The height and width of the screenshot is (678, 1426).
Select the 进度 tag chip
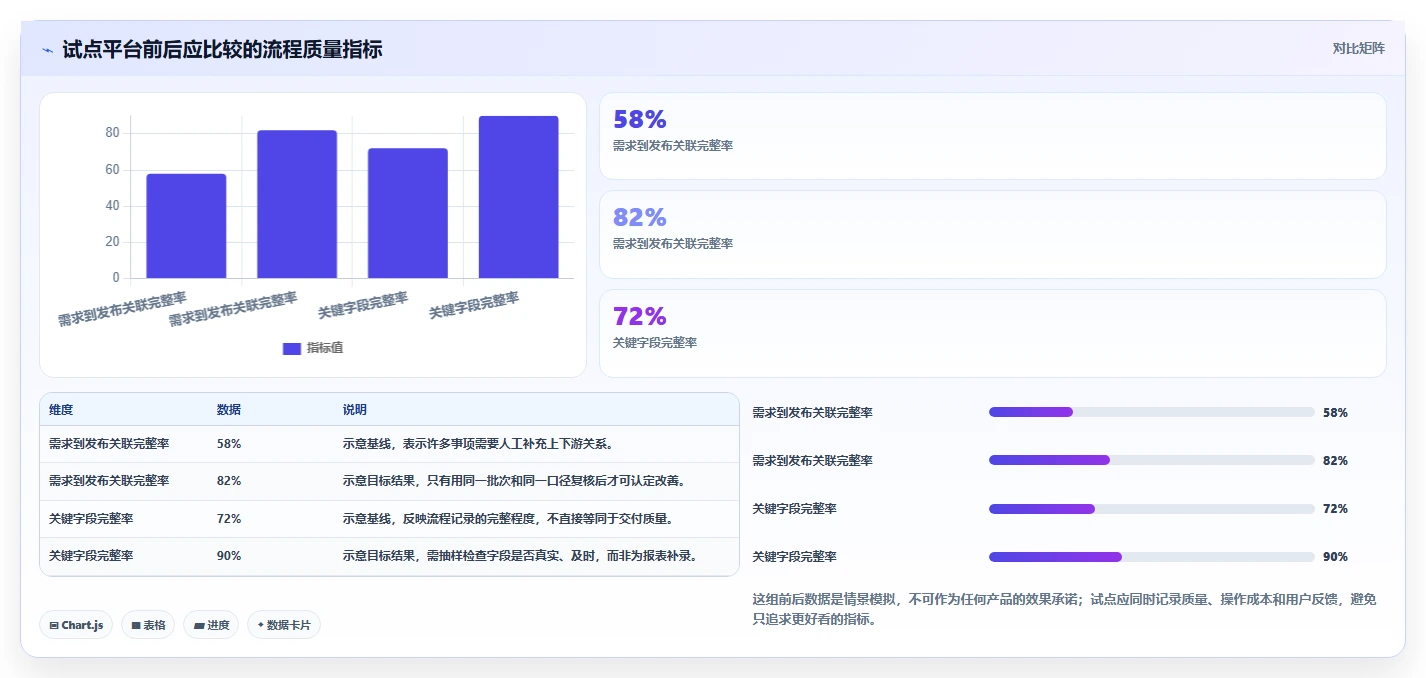coord(211,625)
